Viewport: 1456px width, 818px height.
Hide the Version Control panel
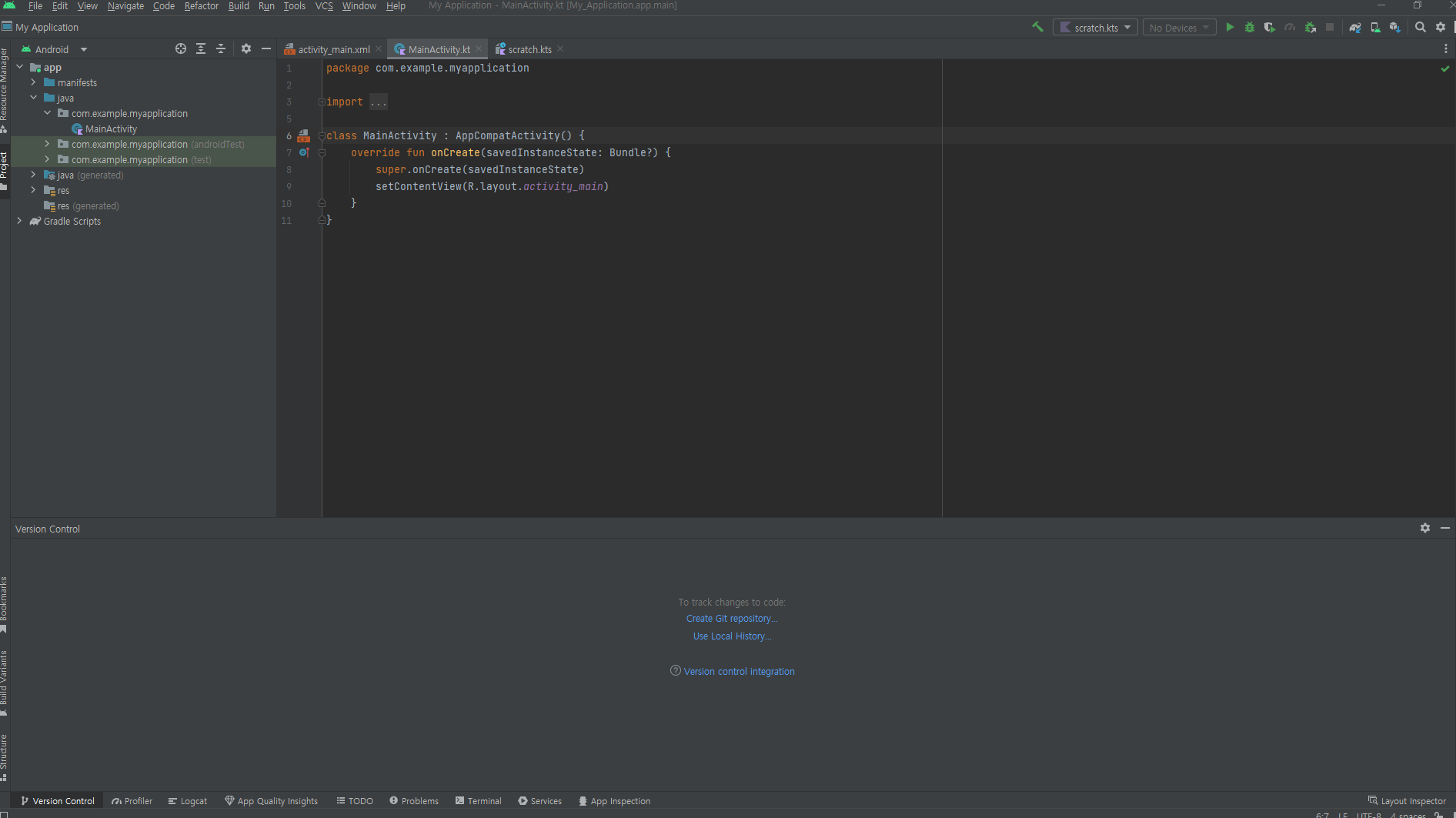(1445, 528)
